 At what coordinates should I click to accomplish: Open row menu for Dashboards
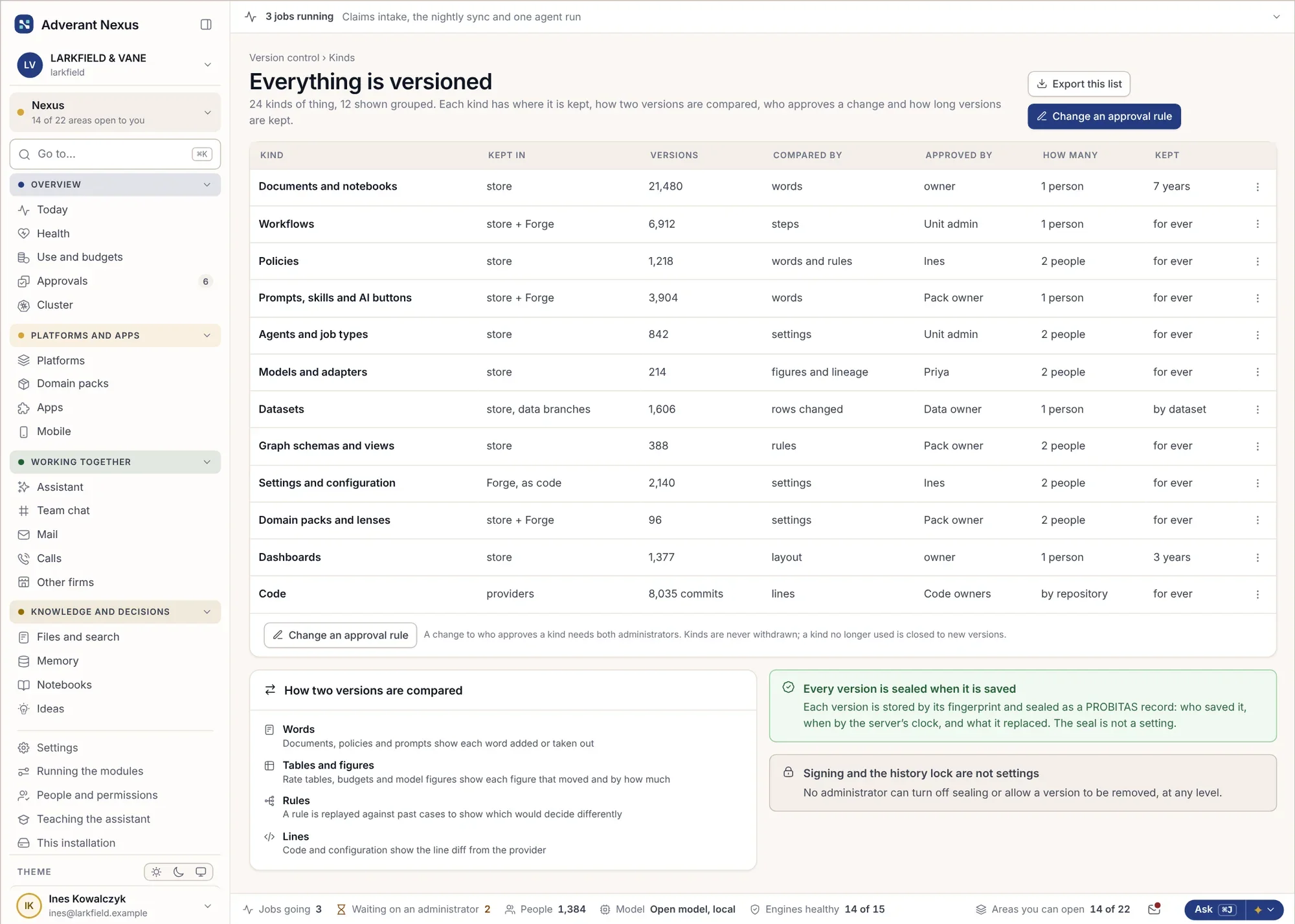point(1257,558)
